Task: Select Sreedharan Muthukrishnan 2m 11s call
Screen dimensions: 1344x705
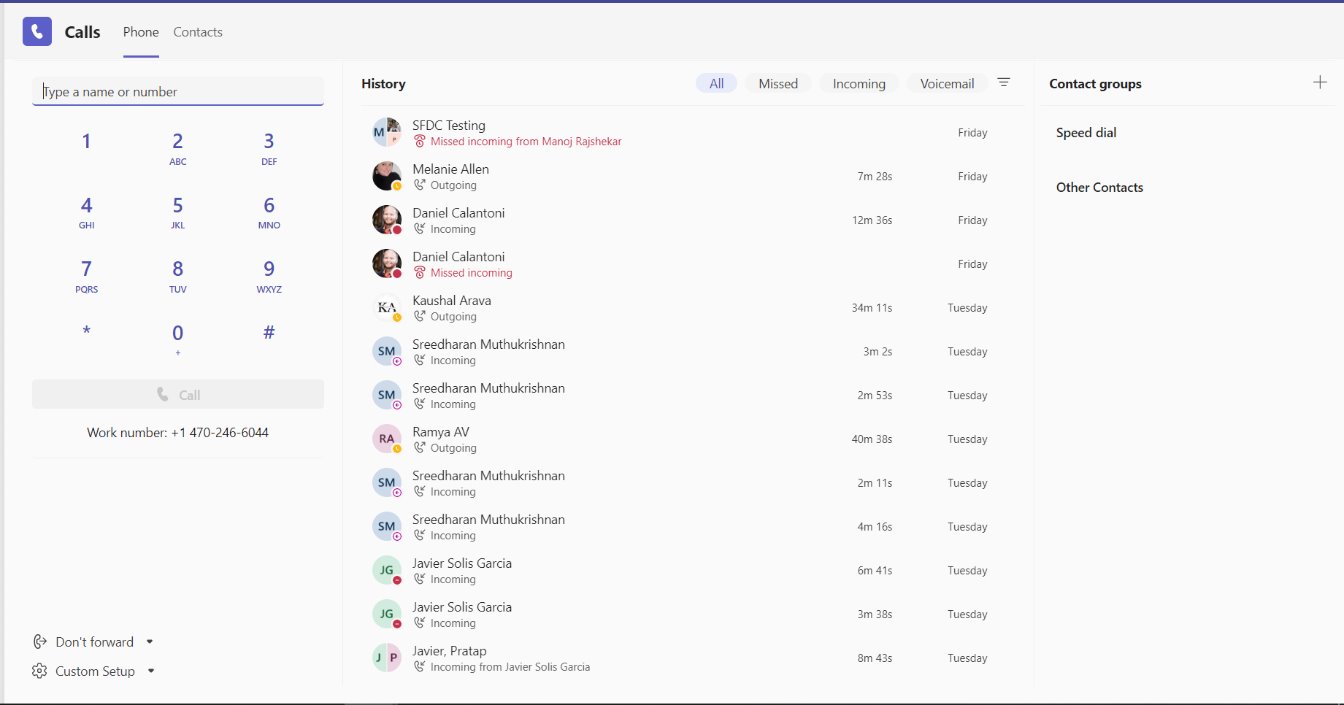Action: (x=689, y=483)
